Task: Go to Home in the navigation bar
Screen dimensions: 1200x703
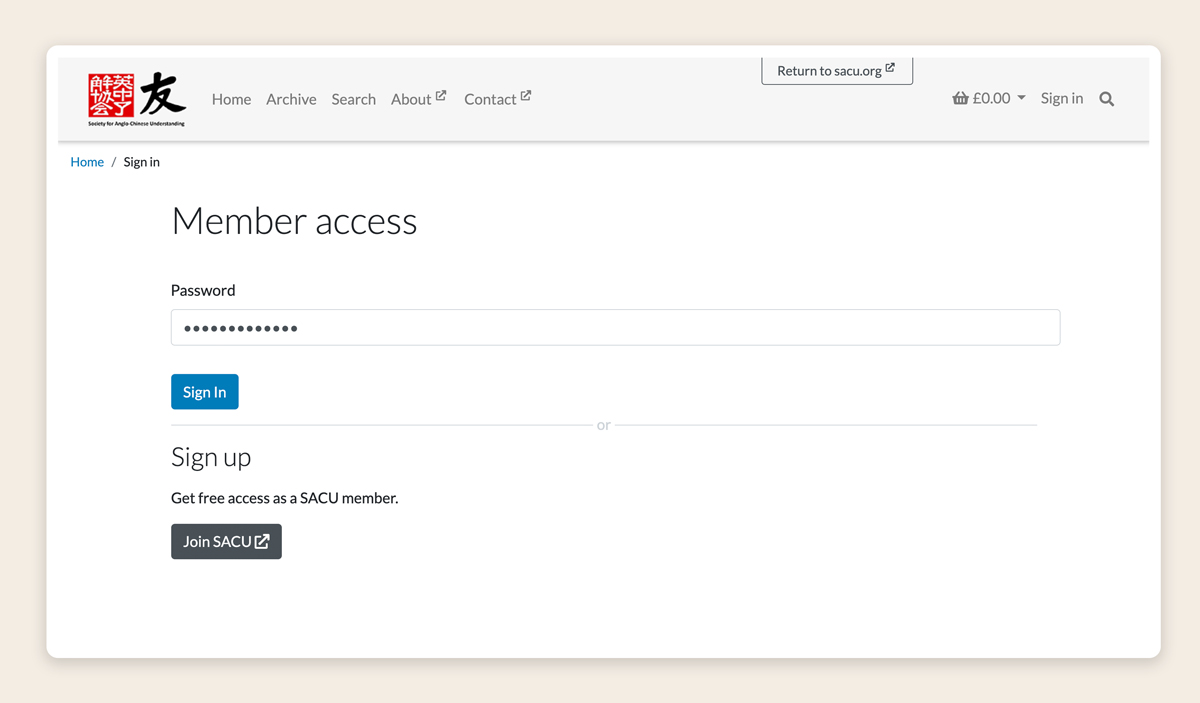Action: pos(231,99)
